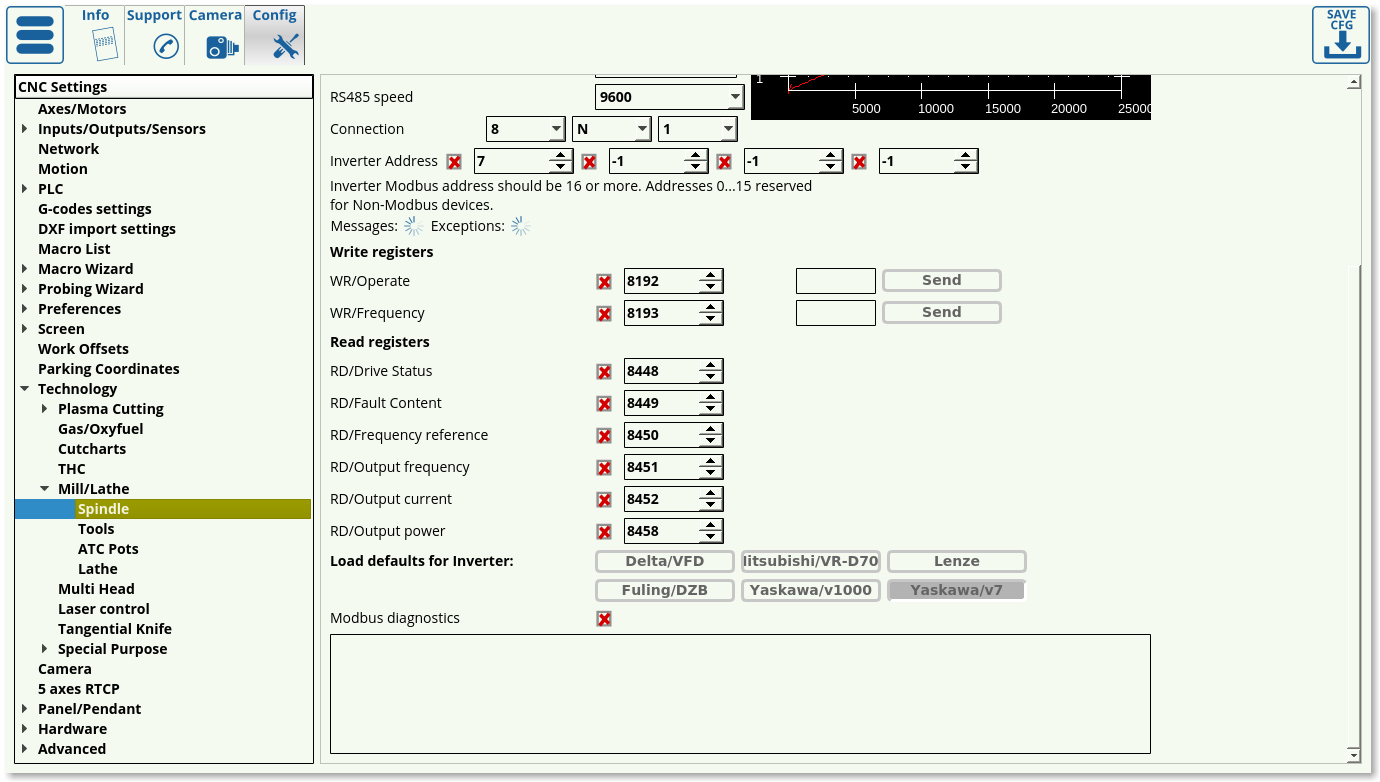Select G-codes settings in the tree
Image resolution: width=1380 pixels, height=782 pixels.
[95, 209]
